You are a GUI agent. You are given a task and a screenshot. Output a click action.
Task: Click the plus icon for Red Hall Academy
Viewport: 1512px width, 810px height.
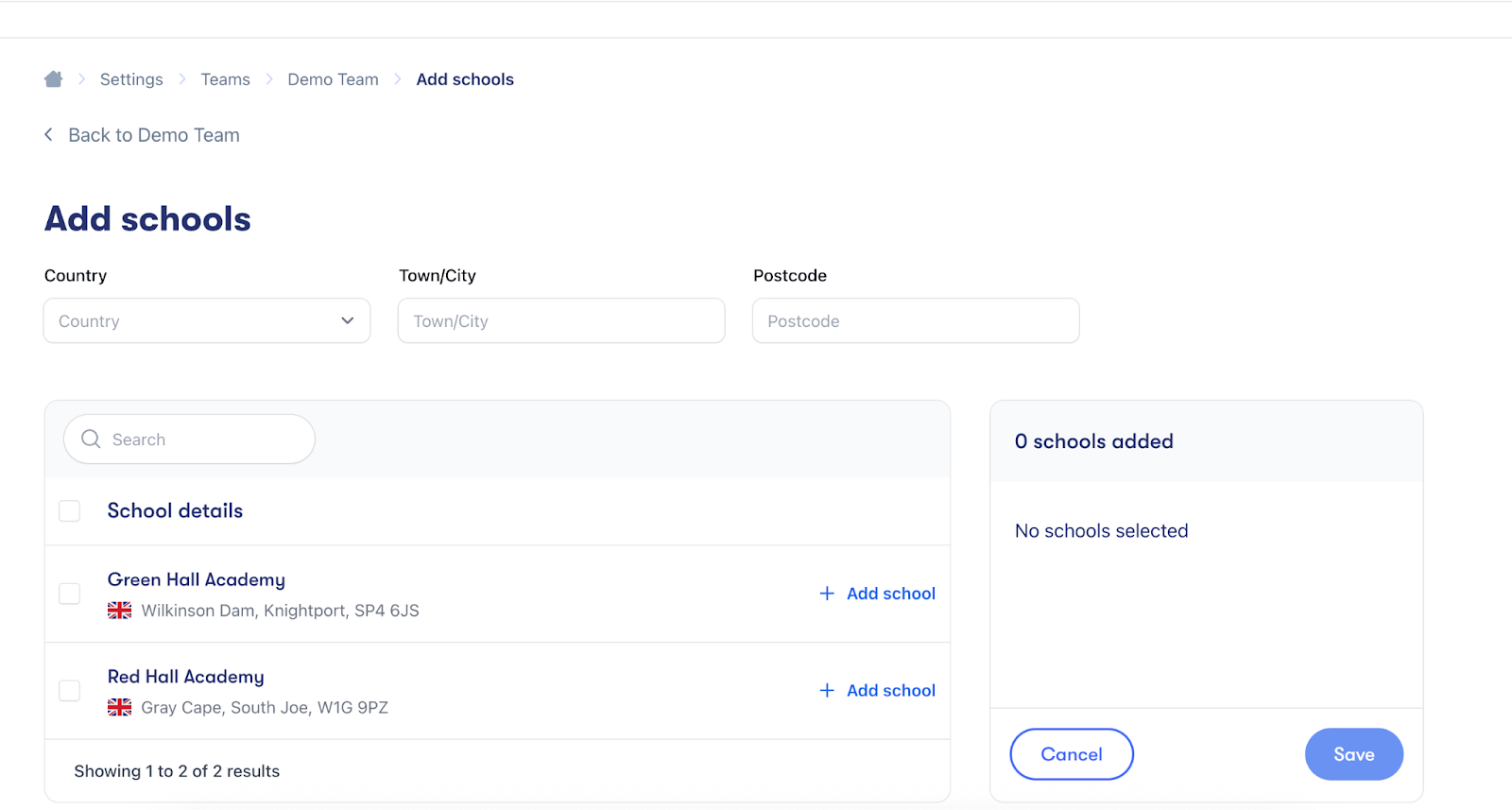click(x=827, y=691)
